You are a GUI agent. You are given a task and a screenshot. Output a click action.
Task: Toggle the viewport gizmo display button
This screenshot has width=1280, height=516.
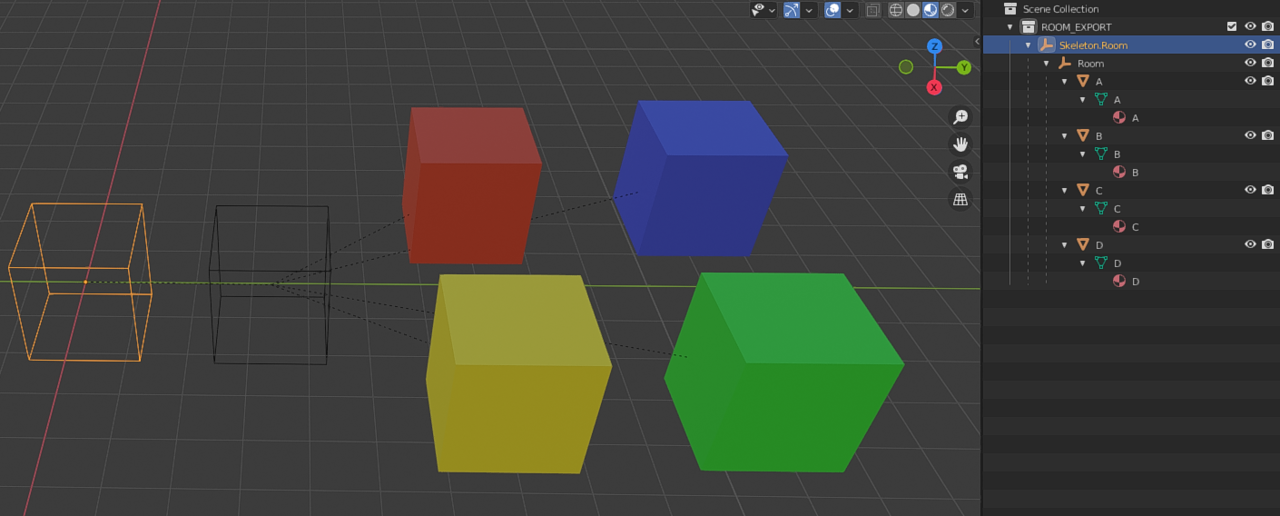pyautogui.click(x=791, y=10)
